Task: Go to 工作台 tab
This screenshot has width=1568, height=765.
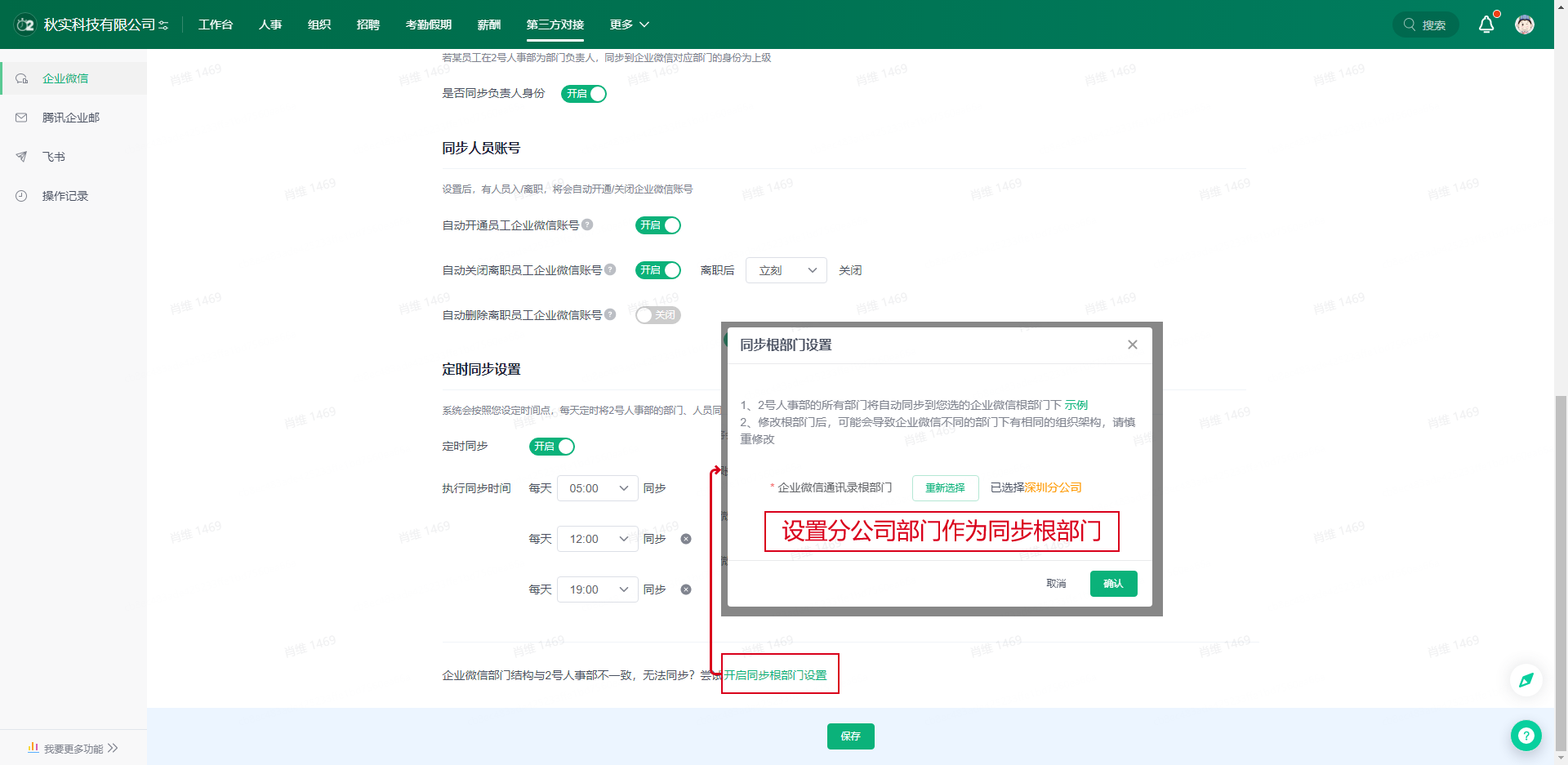Action: coord(216,24)
